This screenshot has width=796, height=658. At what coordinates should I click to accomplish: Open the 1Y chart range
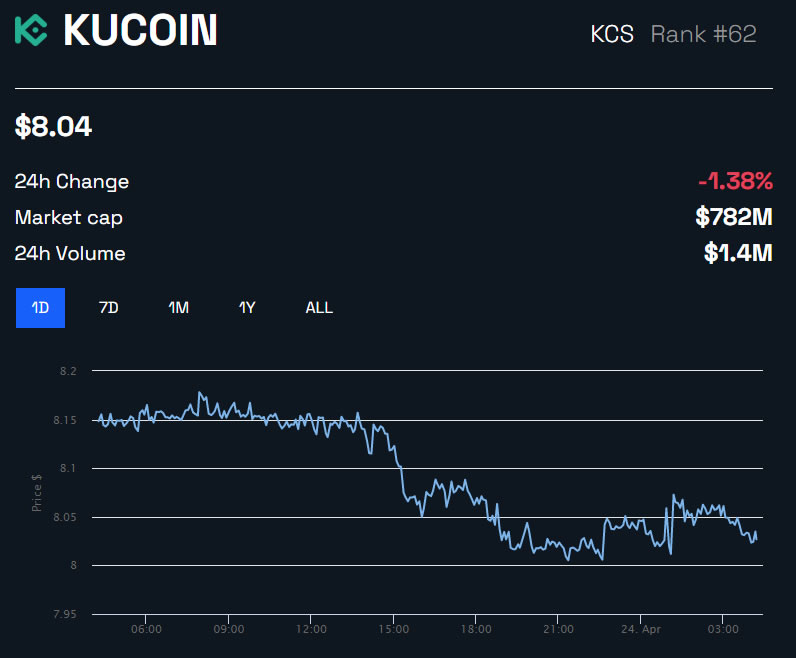(247, 308)
